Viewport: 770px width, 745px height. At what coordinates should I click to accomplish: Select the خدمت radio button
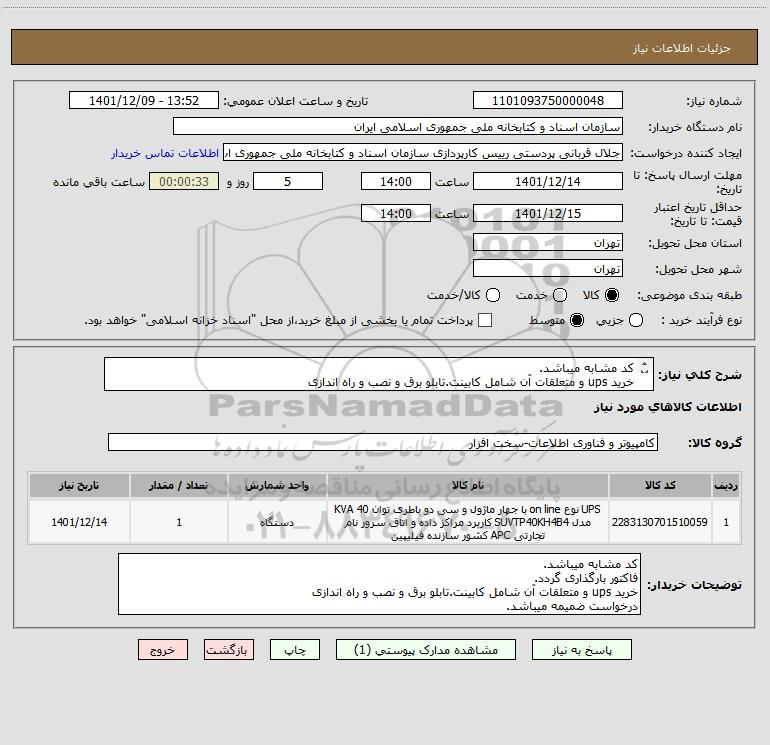coord(560,295)
